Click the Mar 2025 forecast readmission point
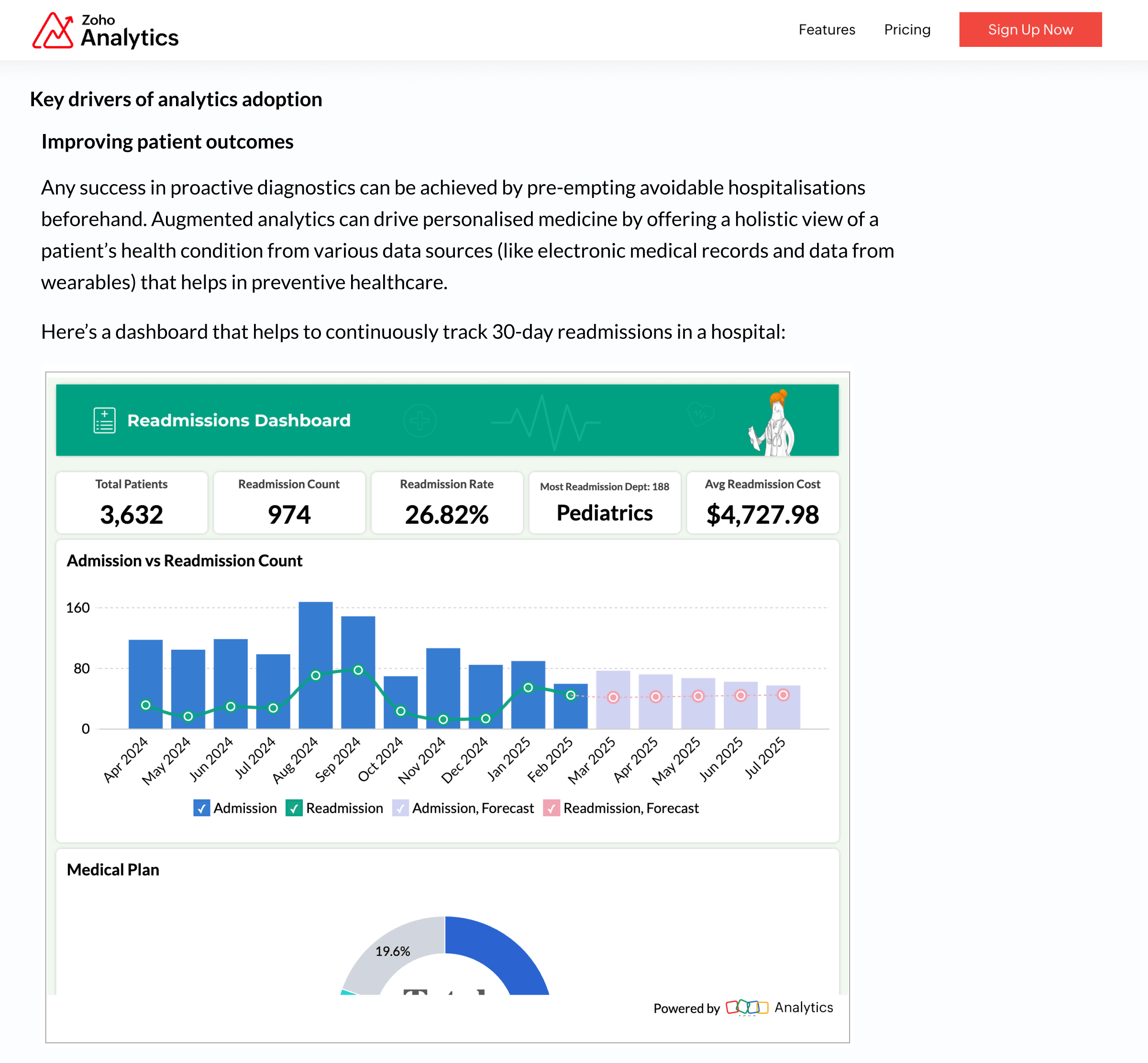The width and height of the screenshot is (1148, 1063). 613,697
